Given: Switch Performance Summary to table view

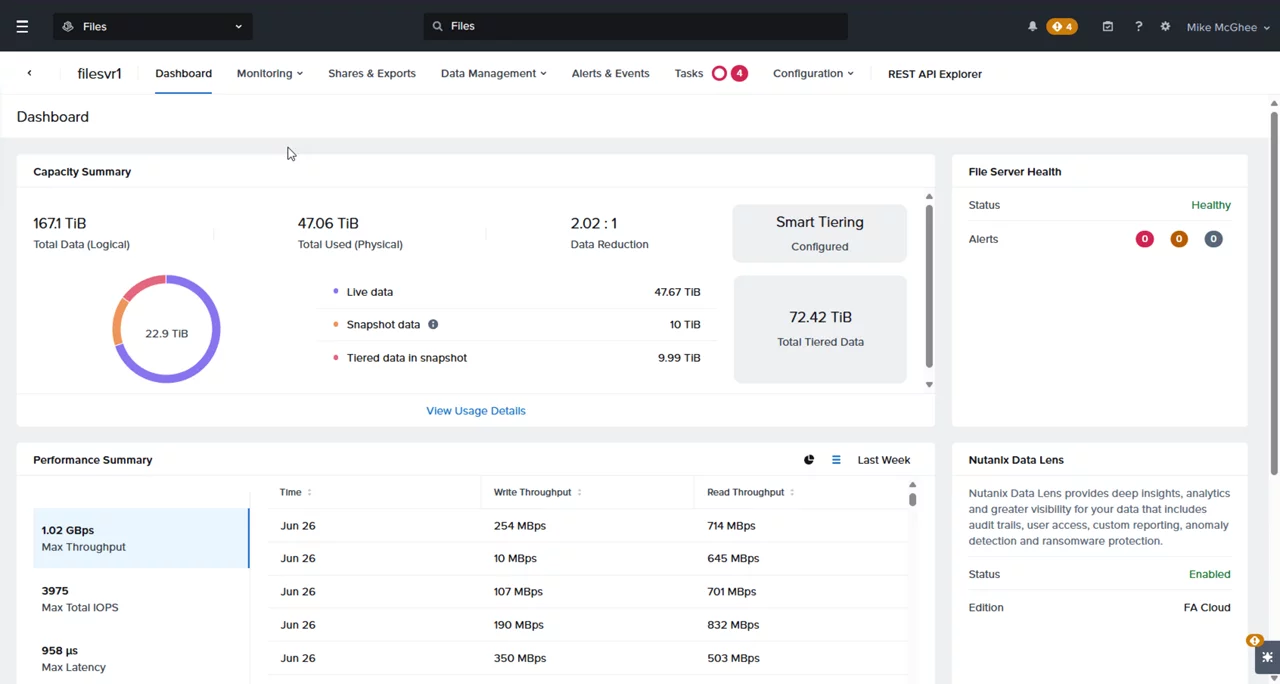Looking at the screenshot, I should pyautogui.click(x=836, y=459).
